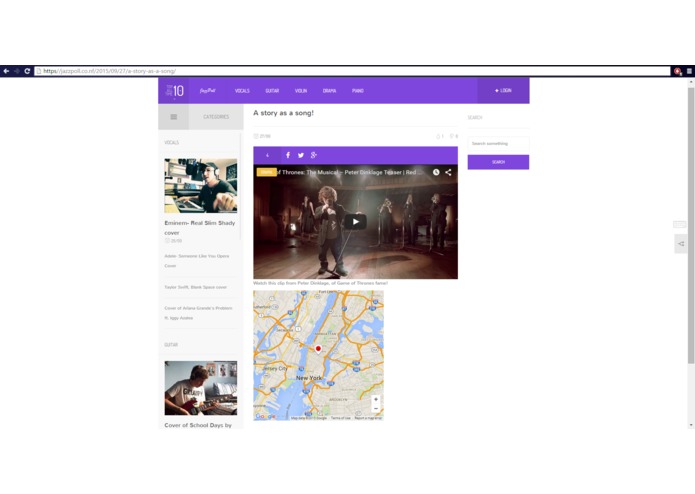695x494 pixels.
Task: Click the 'A story as a song!' heading
Action: [x=283, y=113]
